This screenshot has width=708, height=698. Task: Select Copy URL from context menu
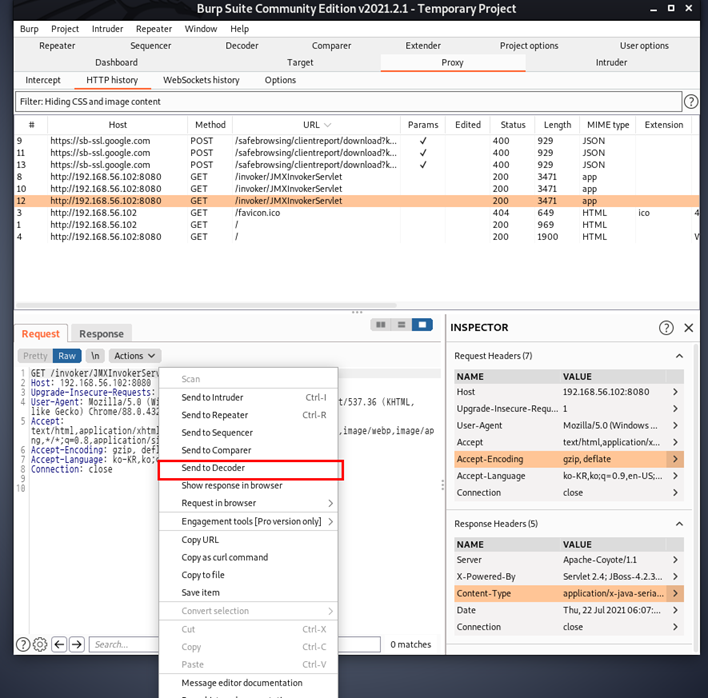tap(248, 540)
